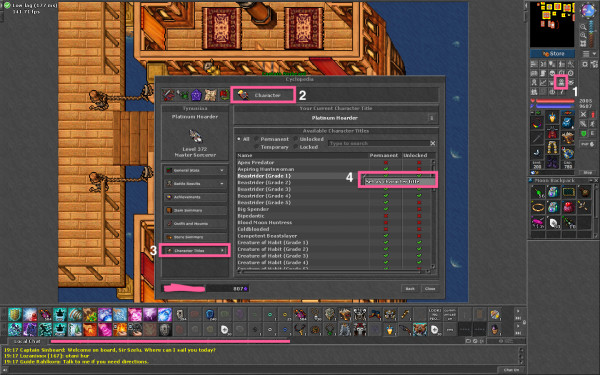
Task: Open the Cyclopedia Map parchment icon
Action: (210, 95)
